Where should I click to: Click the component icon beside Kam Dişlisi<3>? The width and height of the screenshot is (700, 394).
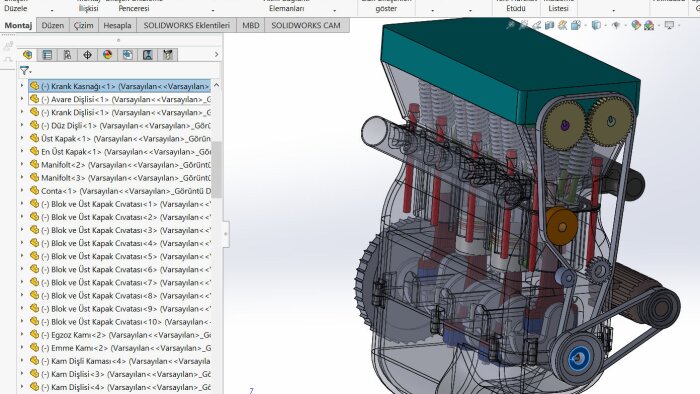click(34, 374)
